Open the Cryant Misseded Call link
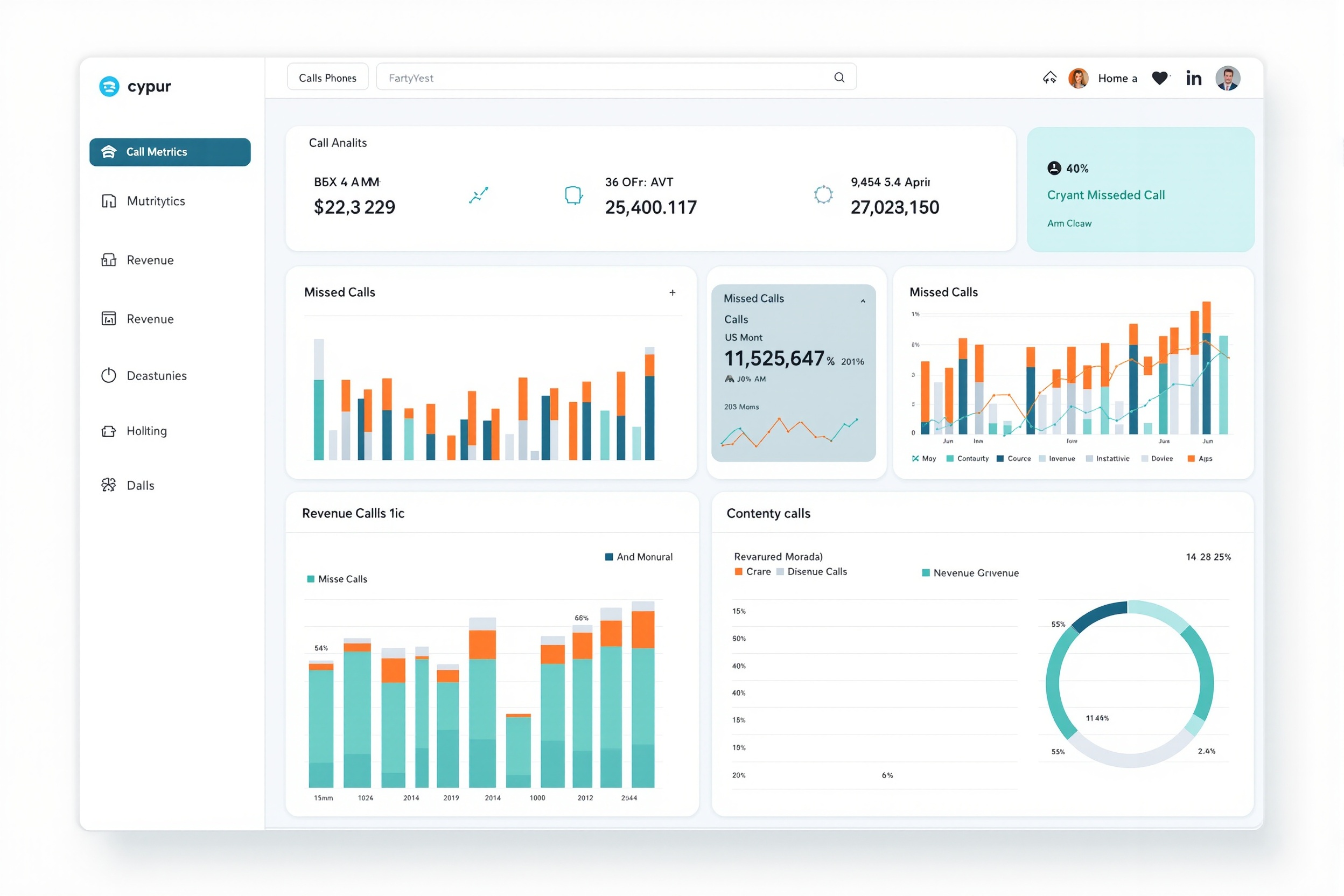 (x=1107, y=195)
